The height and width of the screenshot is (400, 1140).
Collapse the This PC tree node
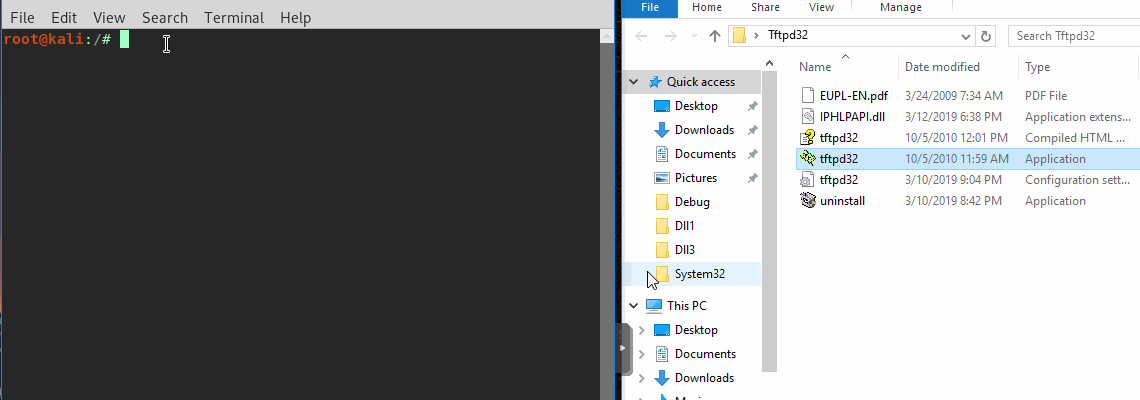pos(634,306)
